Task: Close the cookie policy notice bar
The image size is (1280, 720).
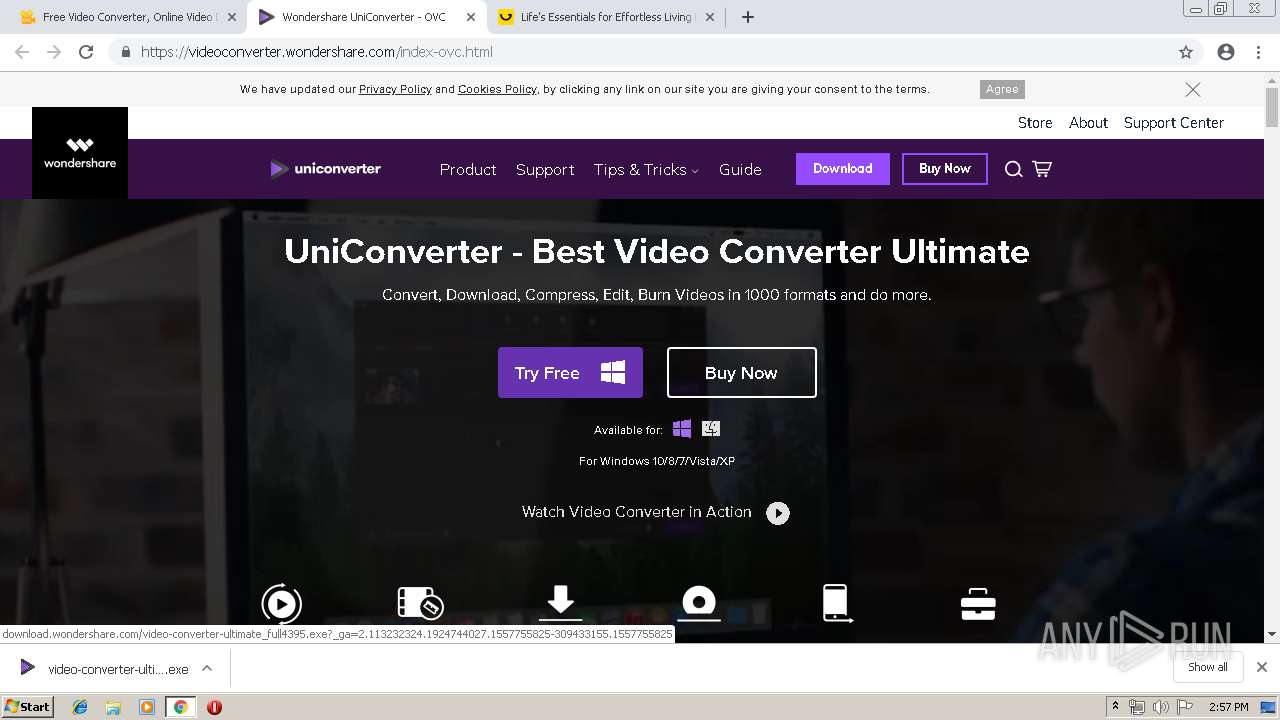Action: click(x=1193, y=89)
